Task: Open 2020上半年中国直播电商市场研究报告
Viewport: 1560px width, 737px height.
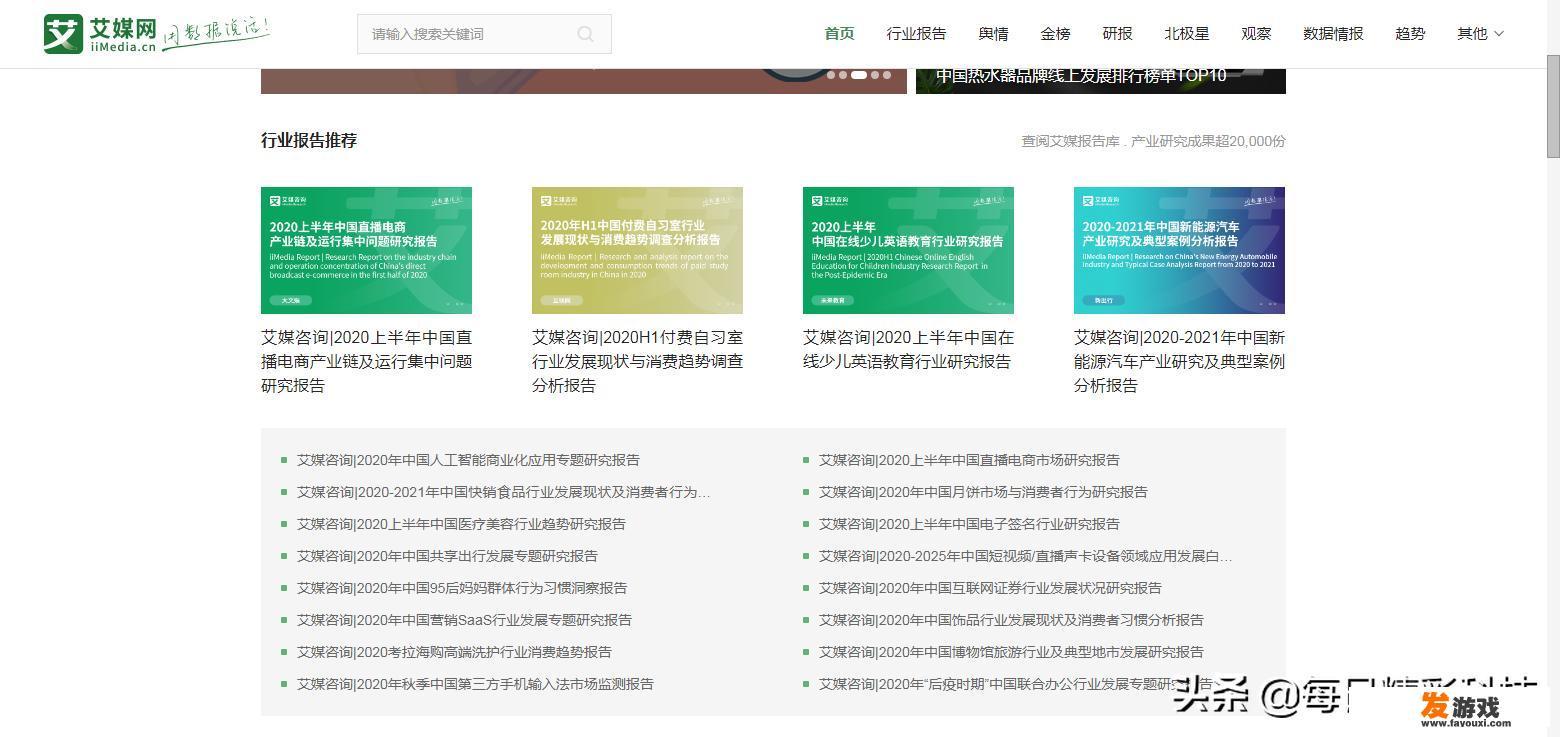Action: click(x=969, y=460)
